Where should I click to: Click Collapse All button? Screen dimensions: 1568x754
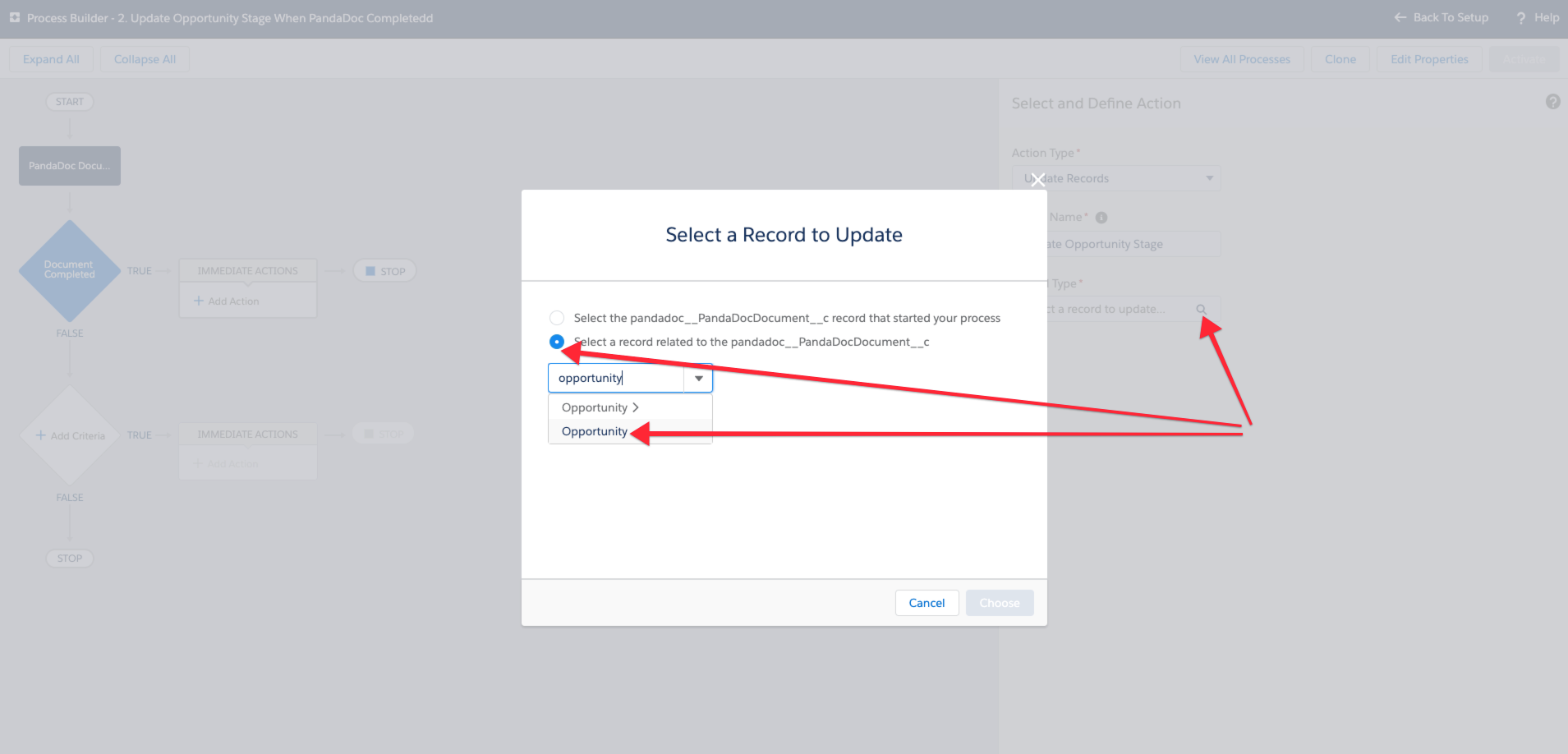(x=145, y=59)
